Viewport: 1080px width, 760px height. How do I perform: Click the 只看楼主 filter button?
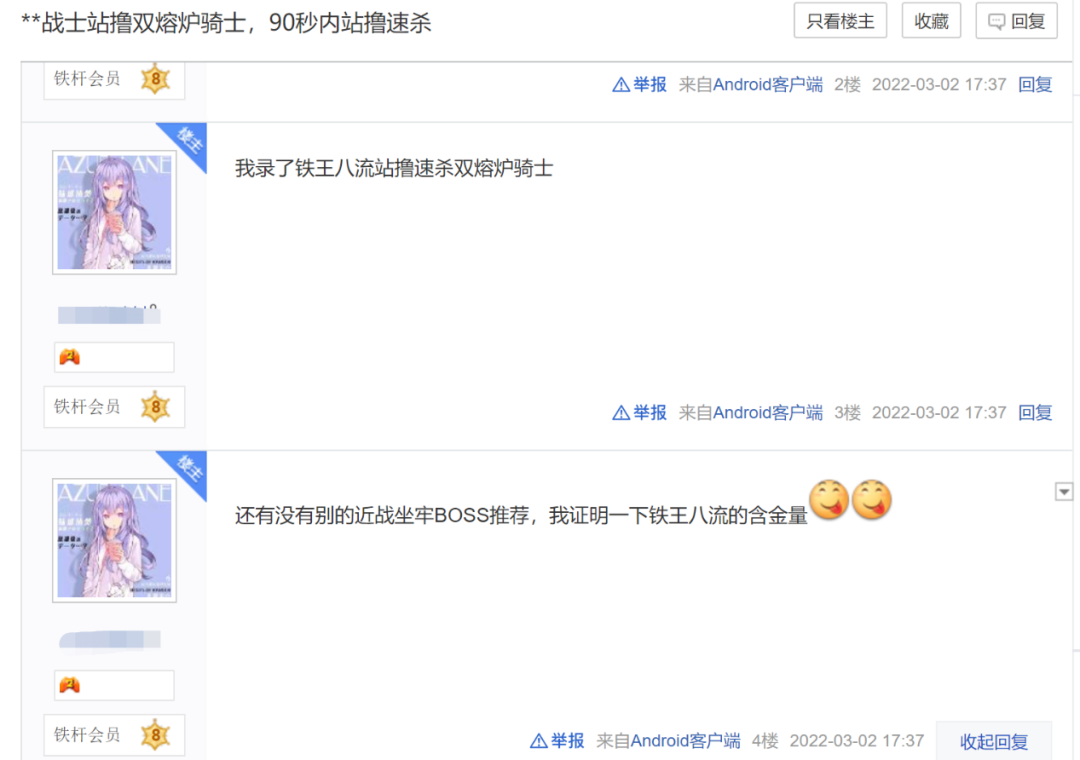840,21
